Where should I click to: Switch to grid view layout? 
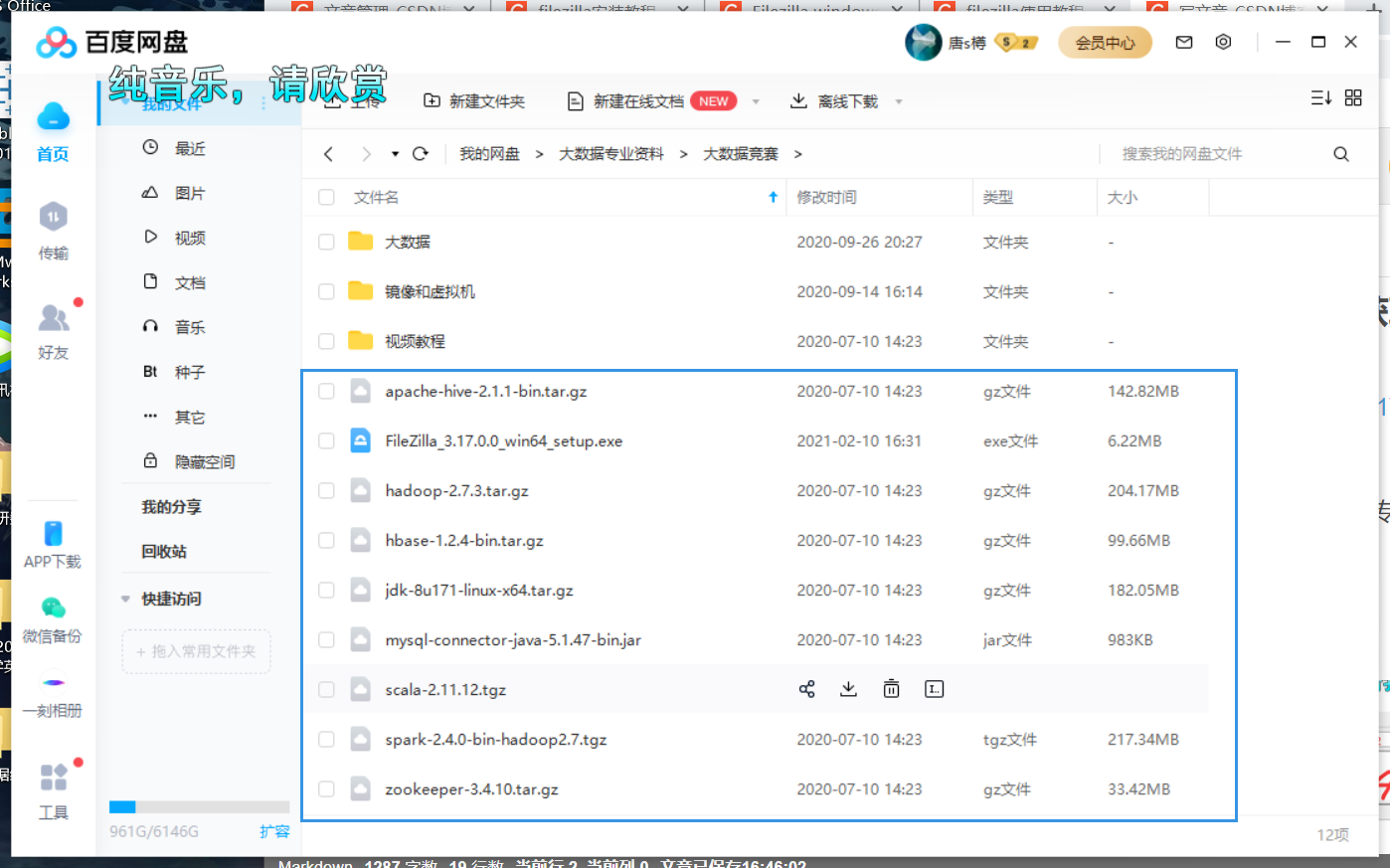(x=1353, y=97)
